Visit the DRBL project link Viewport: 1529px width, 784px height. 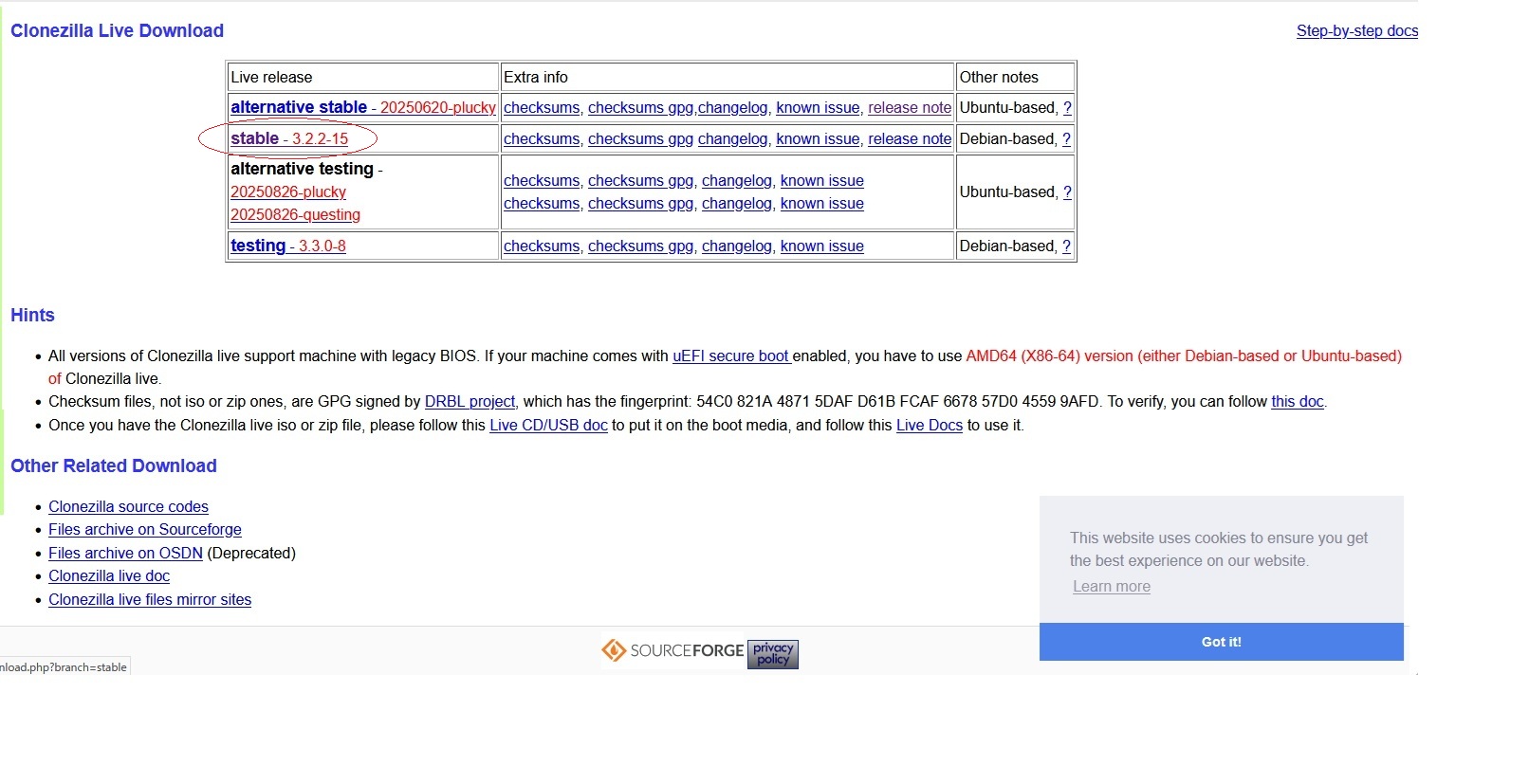coord(470,402)
